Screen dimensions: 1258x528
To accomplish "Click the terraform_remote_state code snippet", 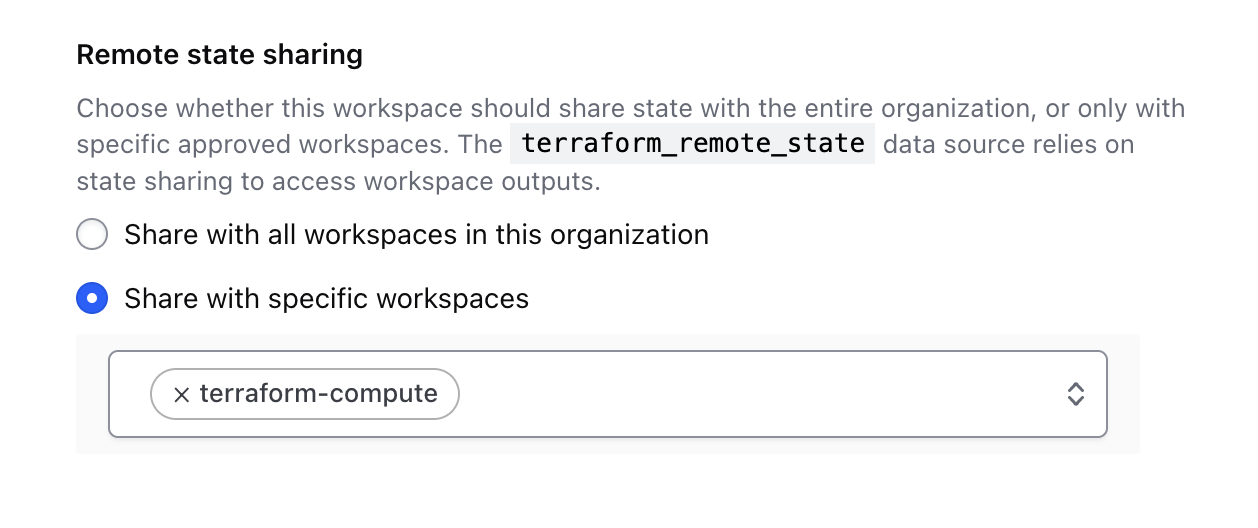I will (692, 144).
